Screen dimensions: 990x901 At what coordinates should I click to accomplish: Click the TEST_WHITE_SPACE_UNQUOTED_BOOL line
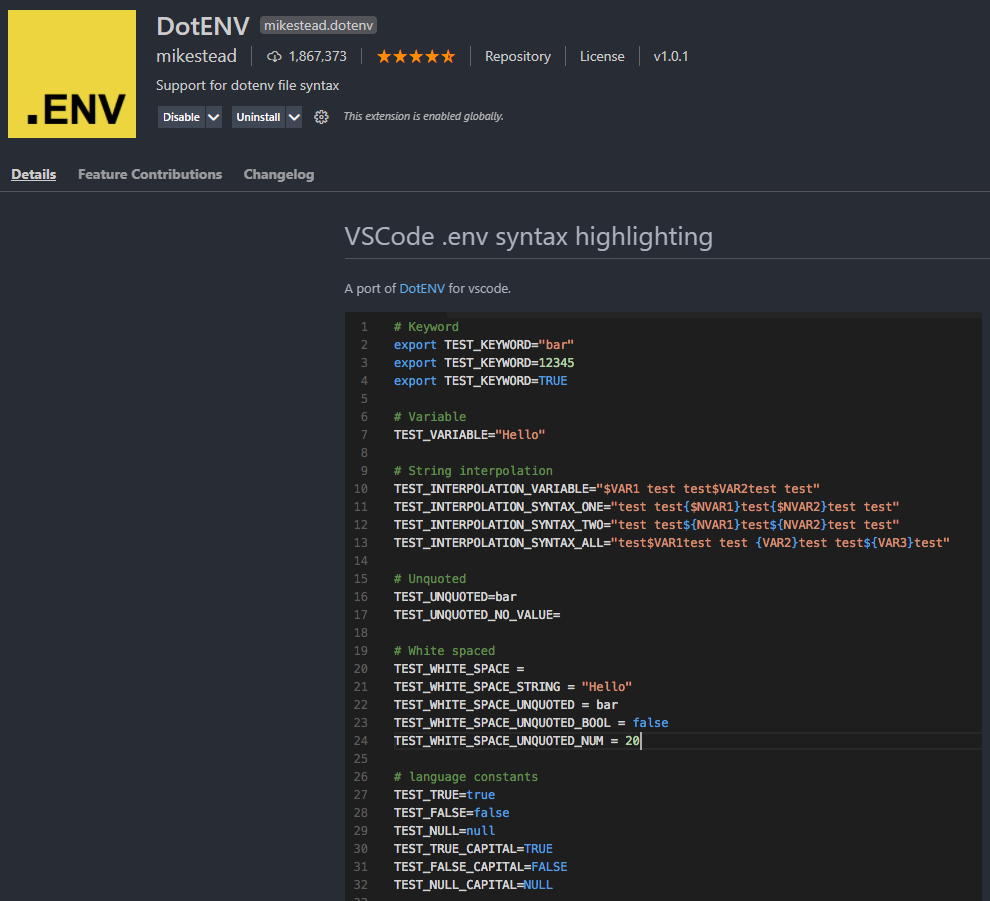531,722
